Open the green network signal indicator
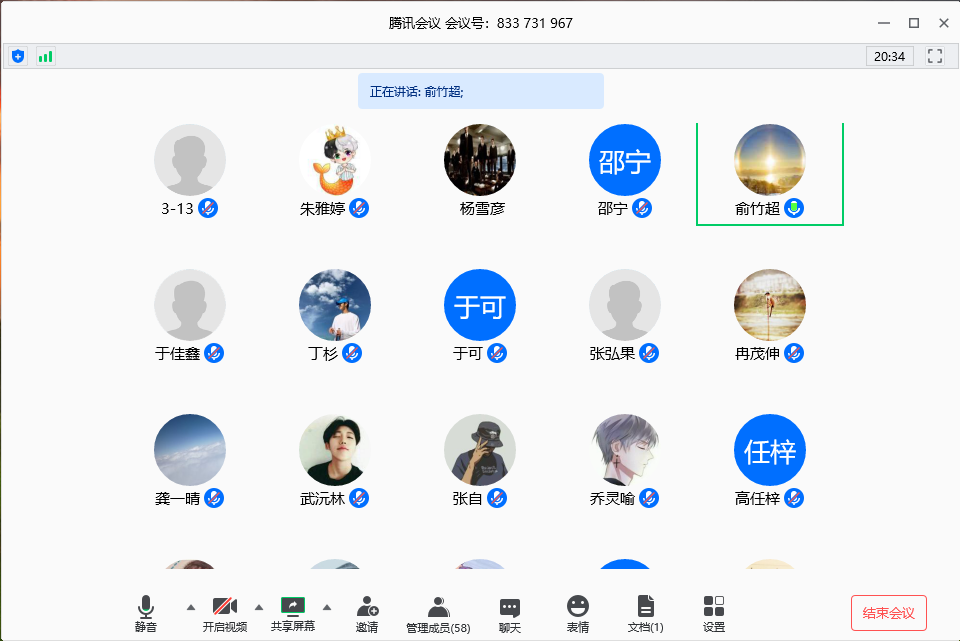960x641 pixels. tap(45, 56)
